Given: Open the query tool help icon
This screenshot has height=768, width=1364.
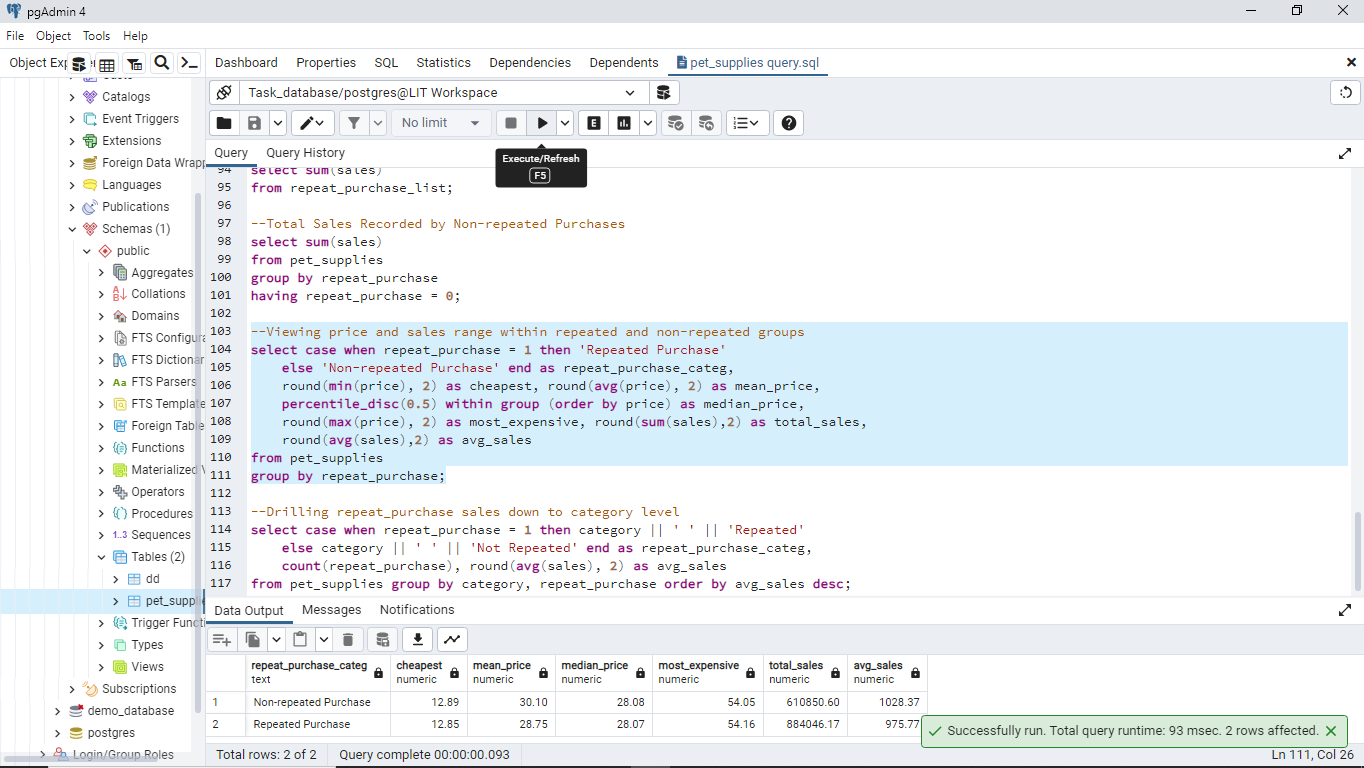Looking at the screenshot, I should click(x=789, y=123).
